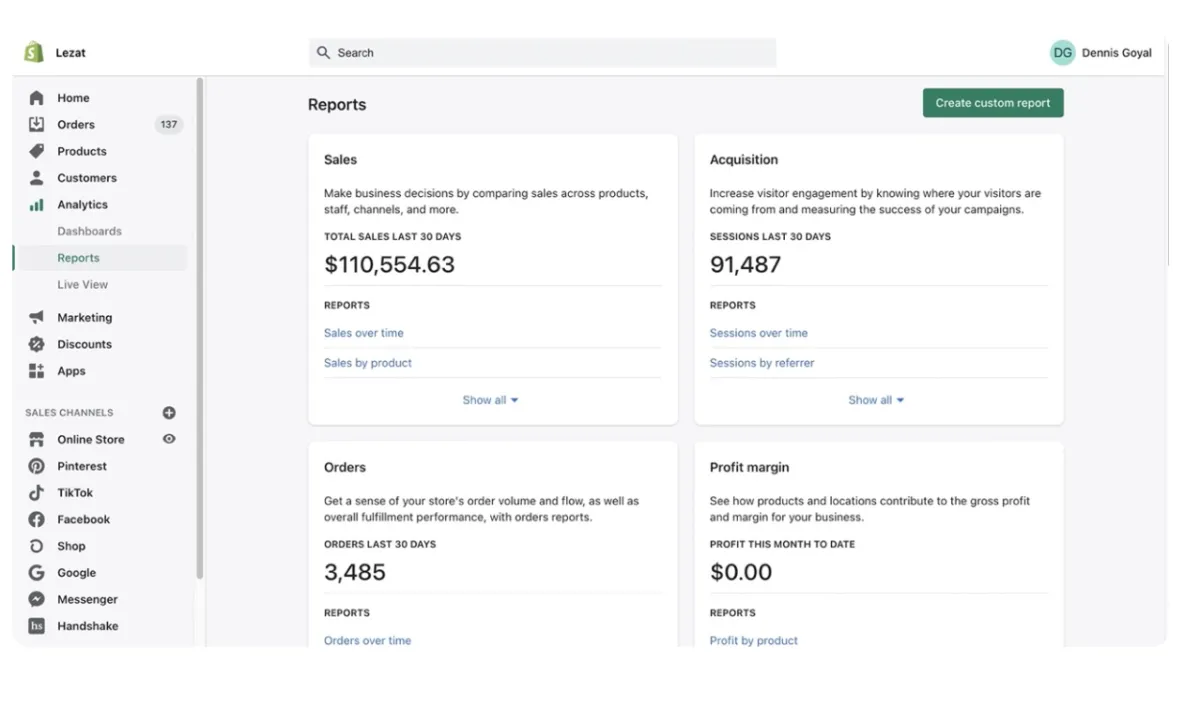Open the Discounts badge icon
Screen dimensions: 1200x707
[x=37, y=344]
